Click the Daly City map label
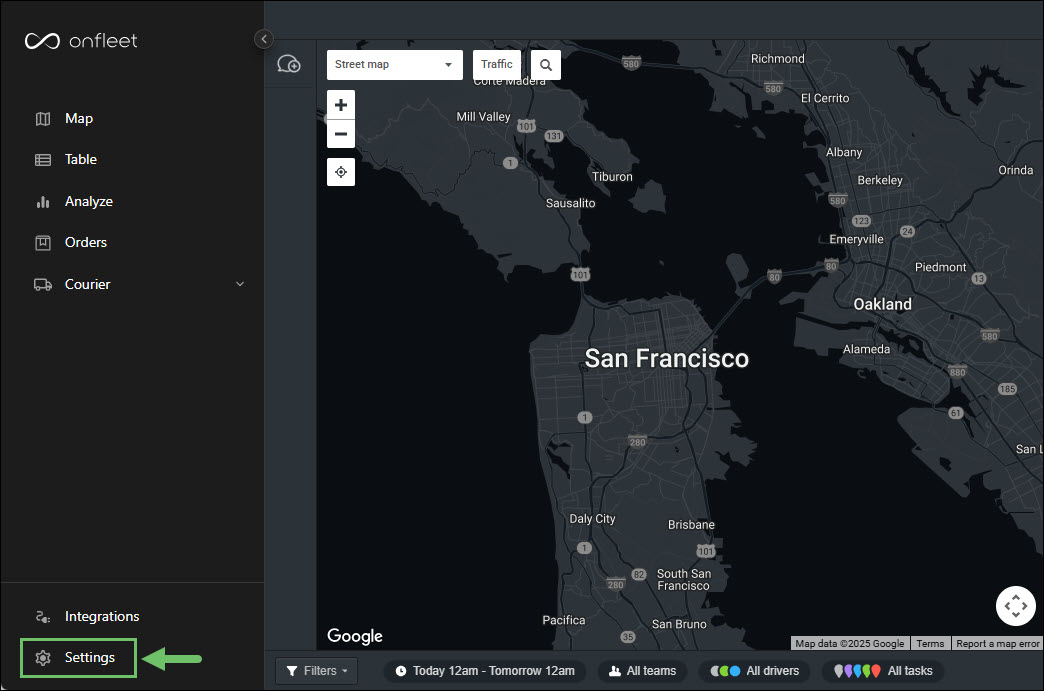The image size is (1044, 691). 592,519
